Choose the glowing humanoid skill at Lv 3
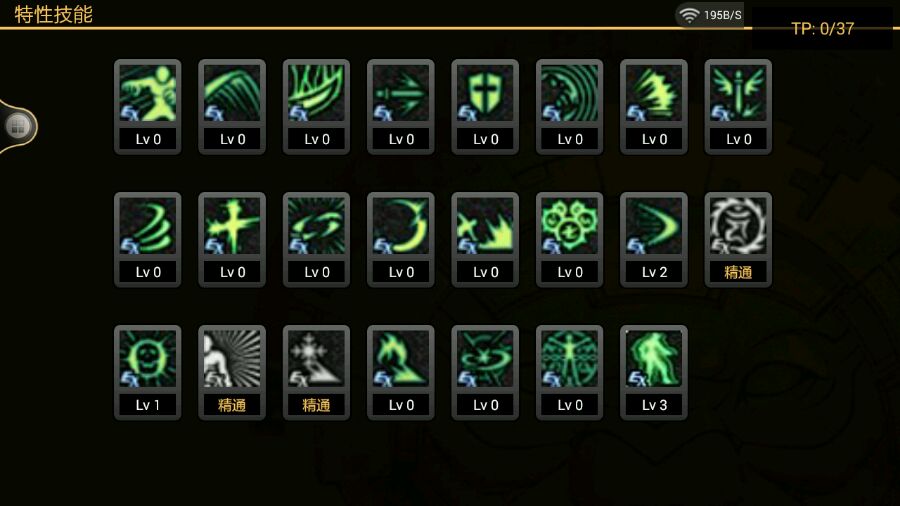This screenshot has height=506, width=900. [x=654, y=373]
